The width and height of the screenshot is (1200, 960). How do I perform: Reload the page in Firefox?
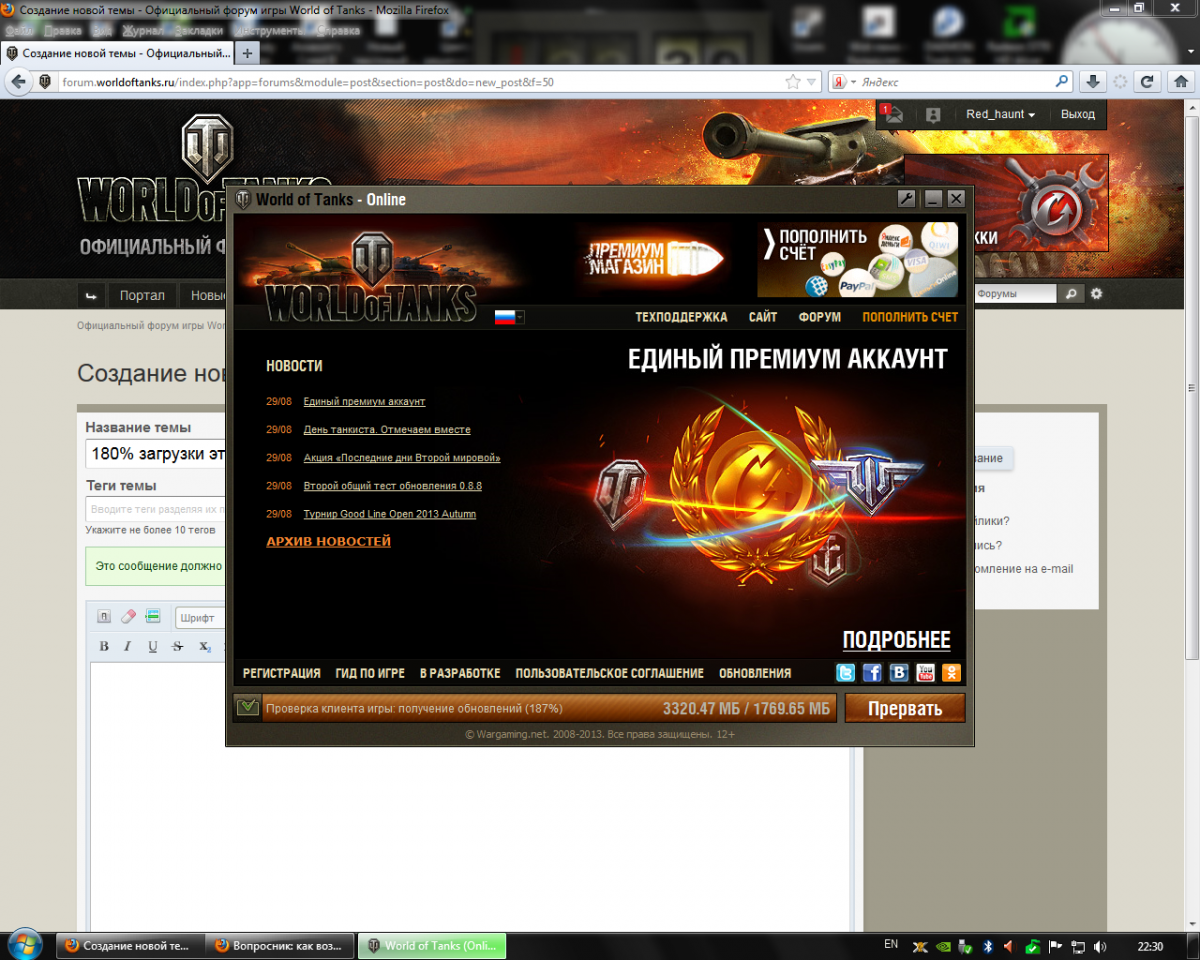[x=1148, y=82]
